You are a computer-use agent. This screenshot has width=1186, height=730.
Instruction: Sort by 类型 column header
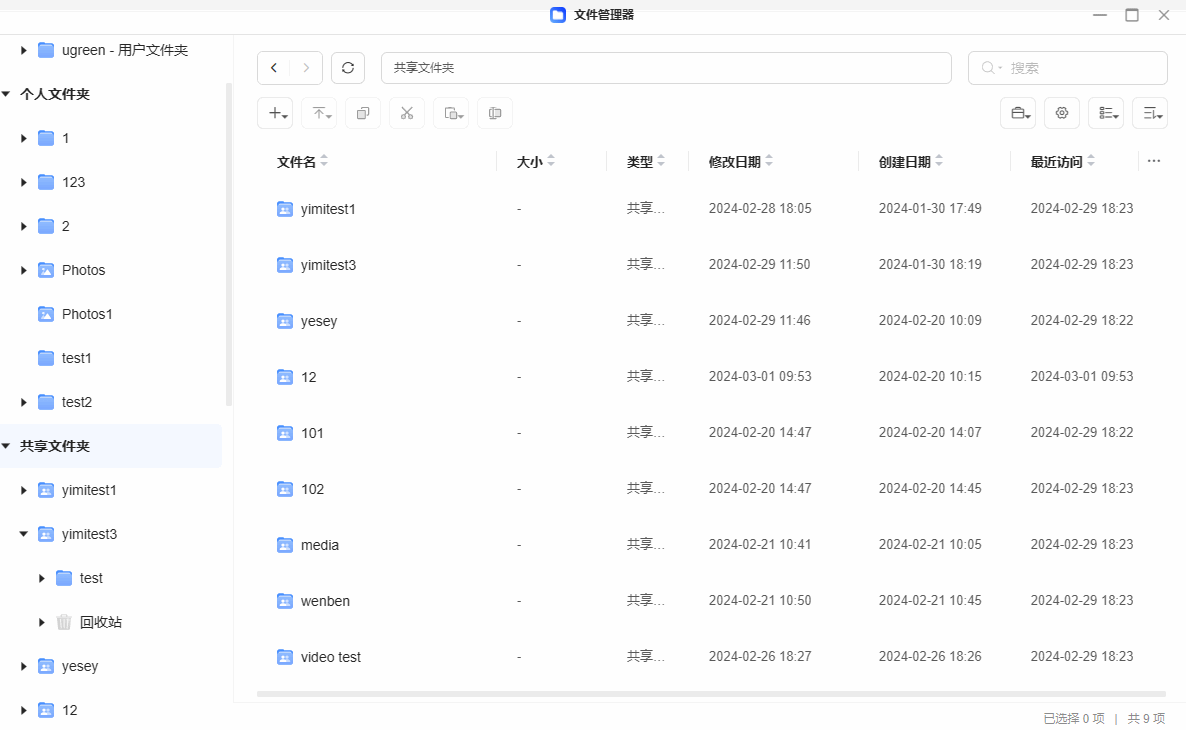coord(646,162)
